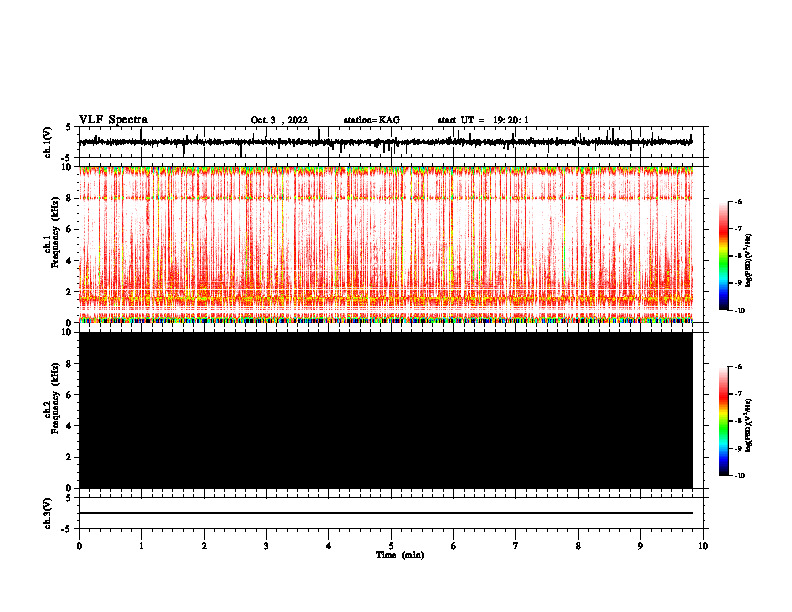Click the ch.2 "Frequency (kHz)" axis label
This screenshot has width=792, height=612.
point(55,397)
